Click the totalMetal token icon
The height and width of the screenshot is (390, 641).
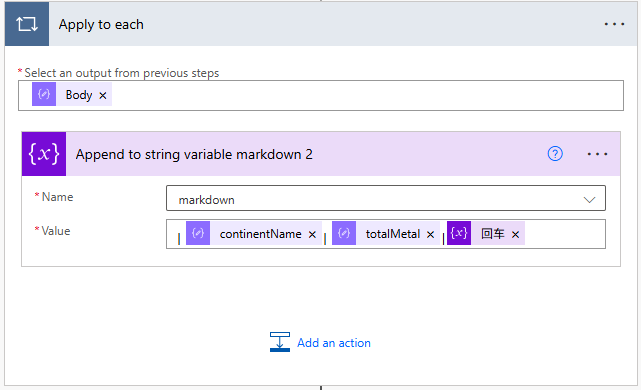coord(344,233)
